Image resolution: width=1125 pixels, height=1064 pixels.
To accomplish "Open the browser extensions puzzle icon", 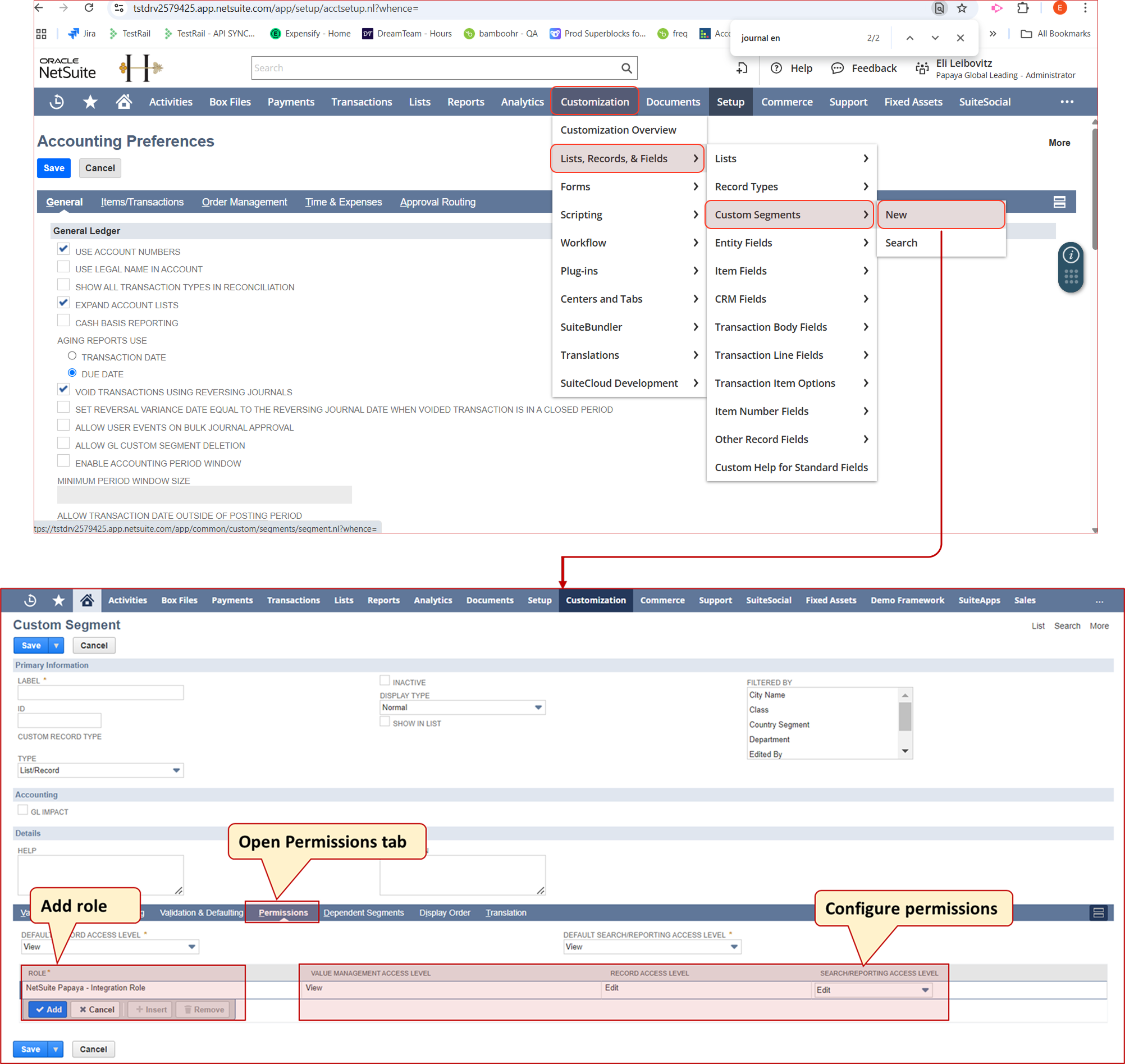I will [1023, 8].
